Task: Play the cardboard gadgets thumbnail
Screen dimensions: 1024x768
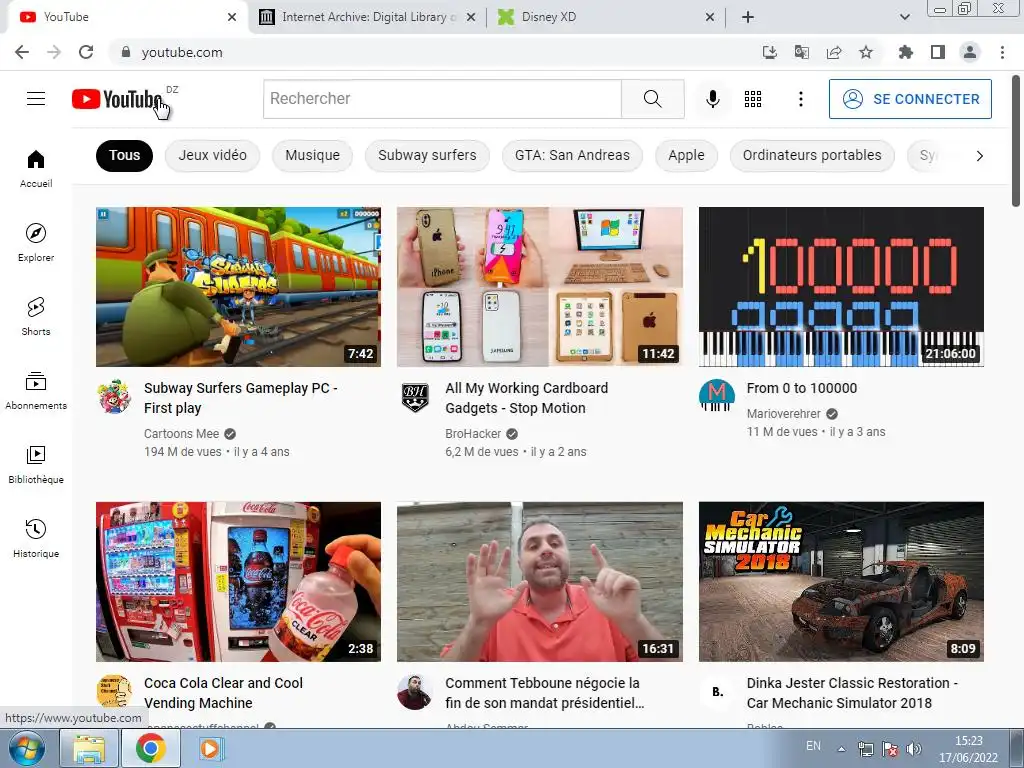Action: pyautogui.click(x=539, y=287)
